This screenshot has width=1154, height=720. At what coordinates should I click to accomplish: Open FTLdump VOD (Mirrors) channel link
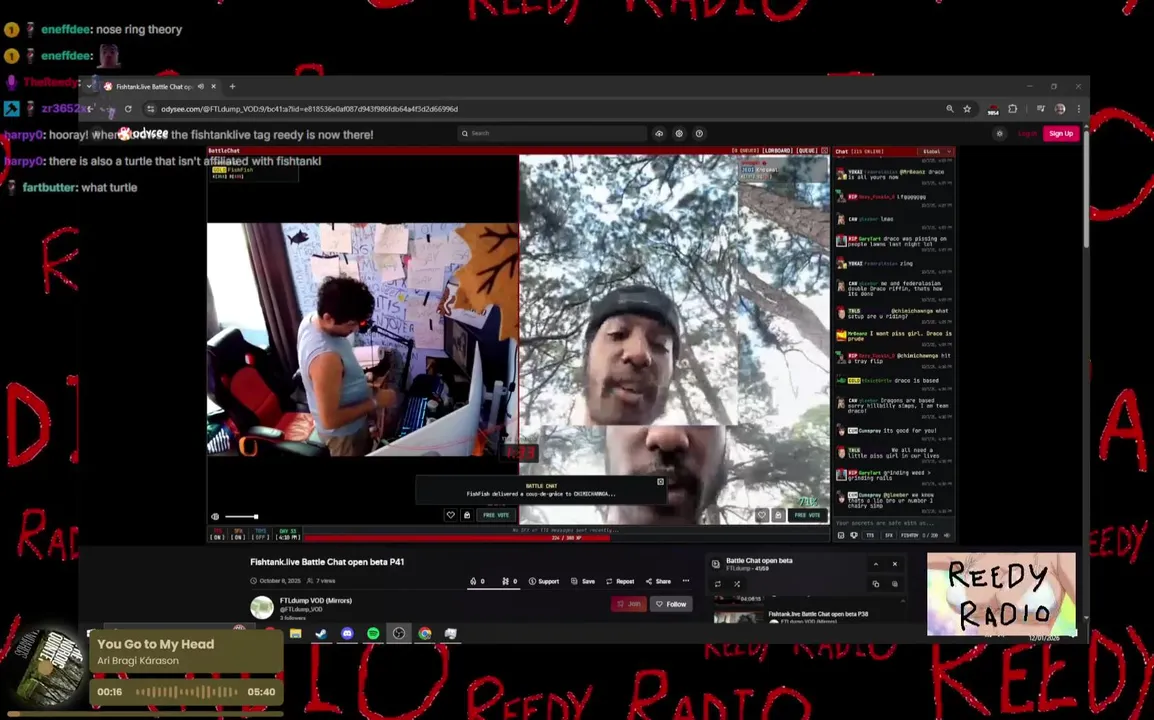[x=316, y=601]
